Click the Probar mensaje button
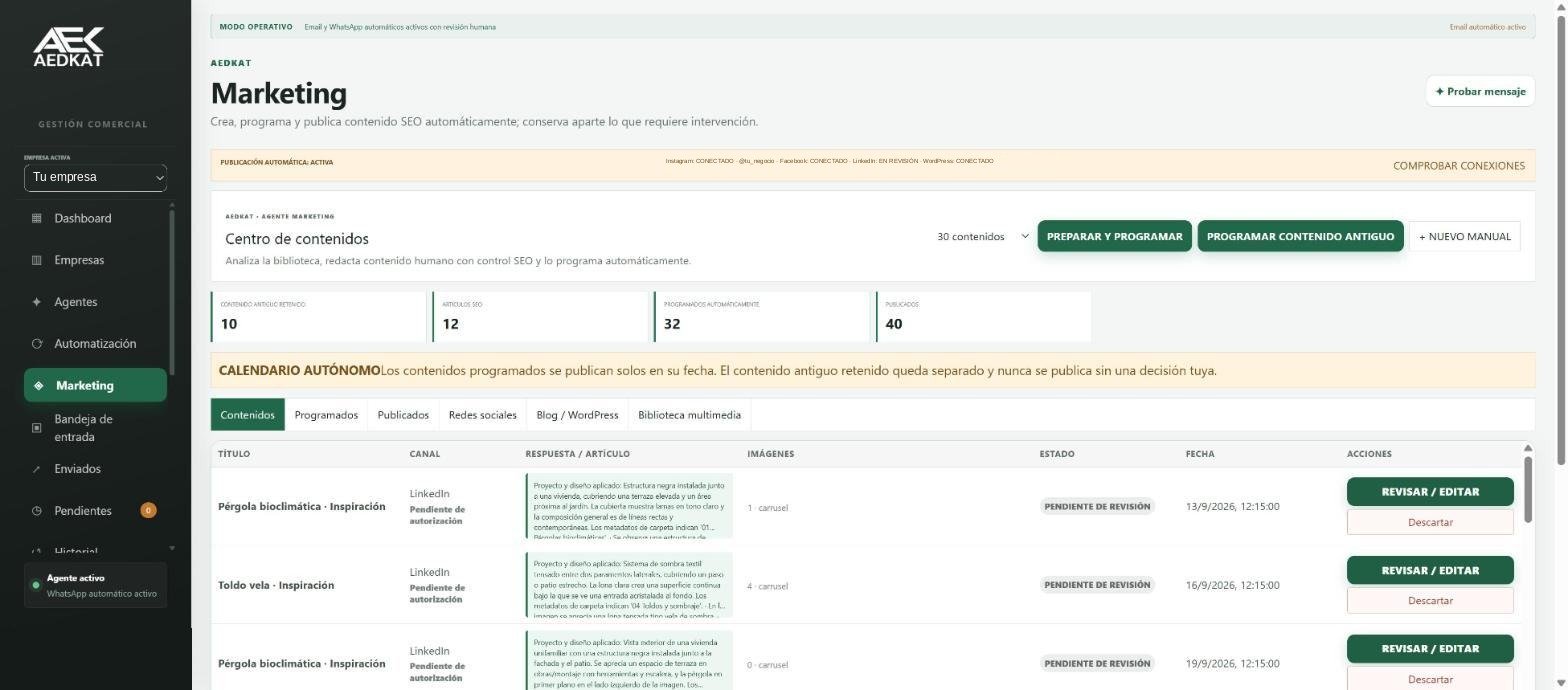1568x690 pixels. 1480,91
